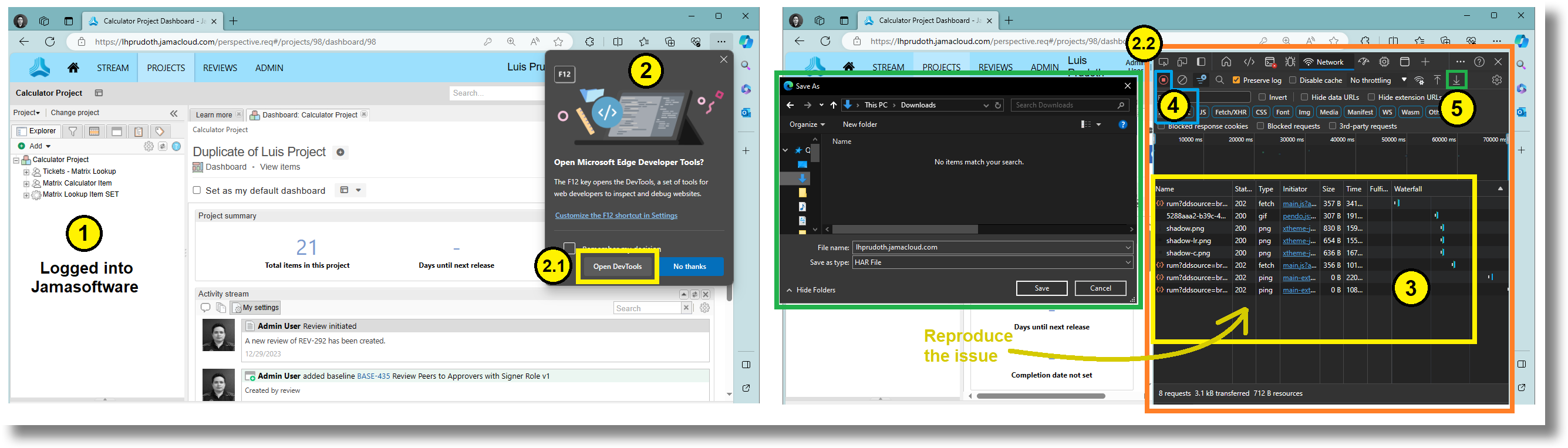The height and width of the screenshot is (448, 1568).
Task: Click Jama home icon in left window
Action: click(73, 68)
